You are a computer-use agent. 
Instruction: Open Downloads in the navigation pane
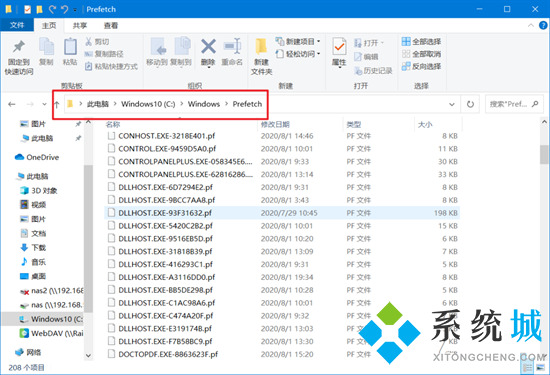[33, 248]
